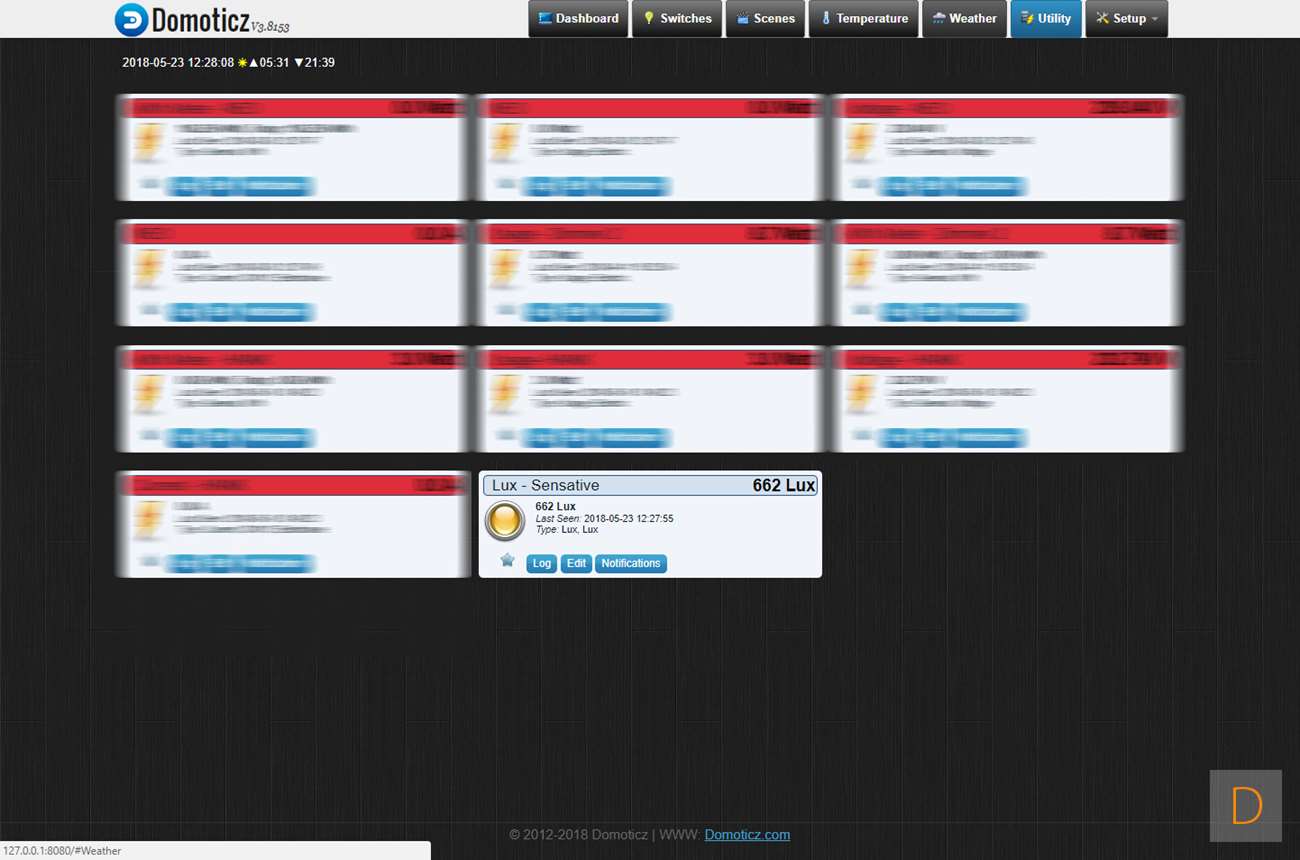Open Notifications for Lux - Sensative

click(x=631, y=564)
